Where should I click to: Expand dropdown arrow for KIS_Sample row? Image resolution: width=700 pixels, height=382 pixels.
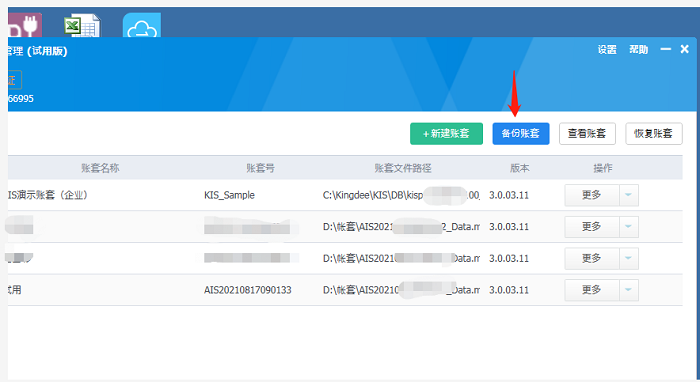629,195
